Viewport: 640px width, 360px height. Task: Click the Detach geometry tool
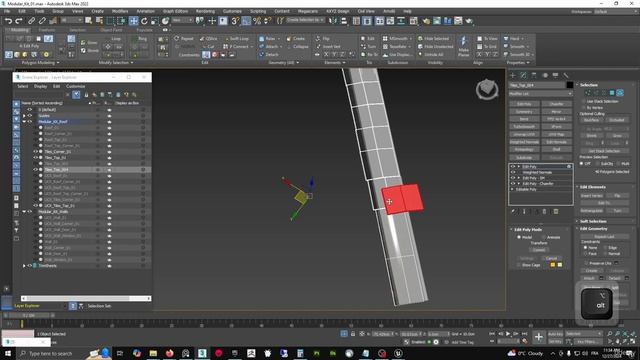(269, 54)
